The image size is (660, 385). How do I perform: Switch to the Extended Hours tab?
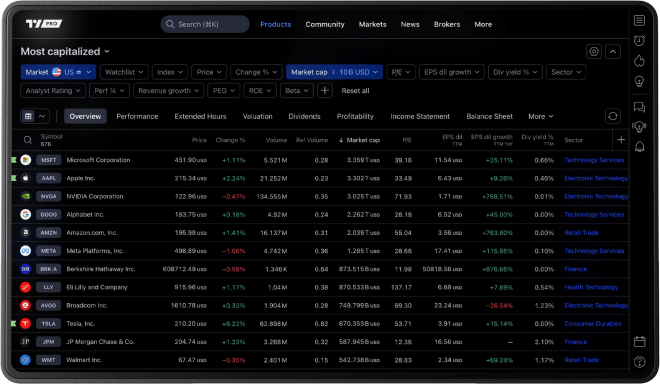(x=200, y=116)
